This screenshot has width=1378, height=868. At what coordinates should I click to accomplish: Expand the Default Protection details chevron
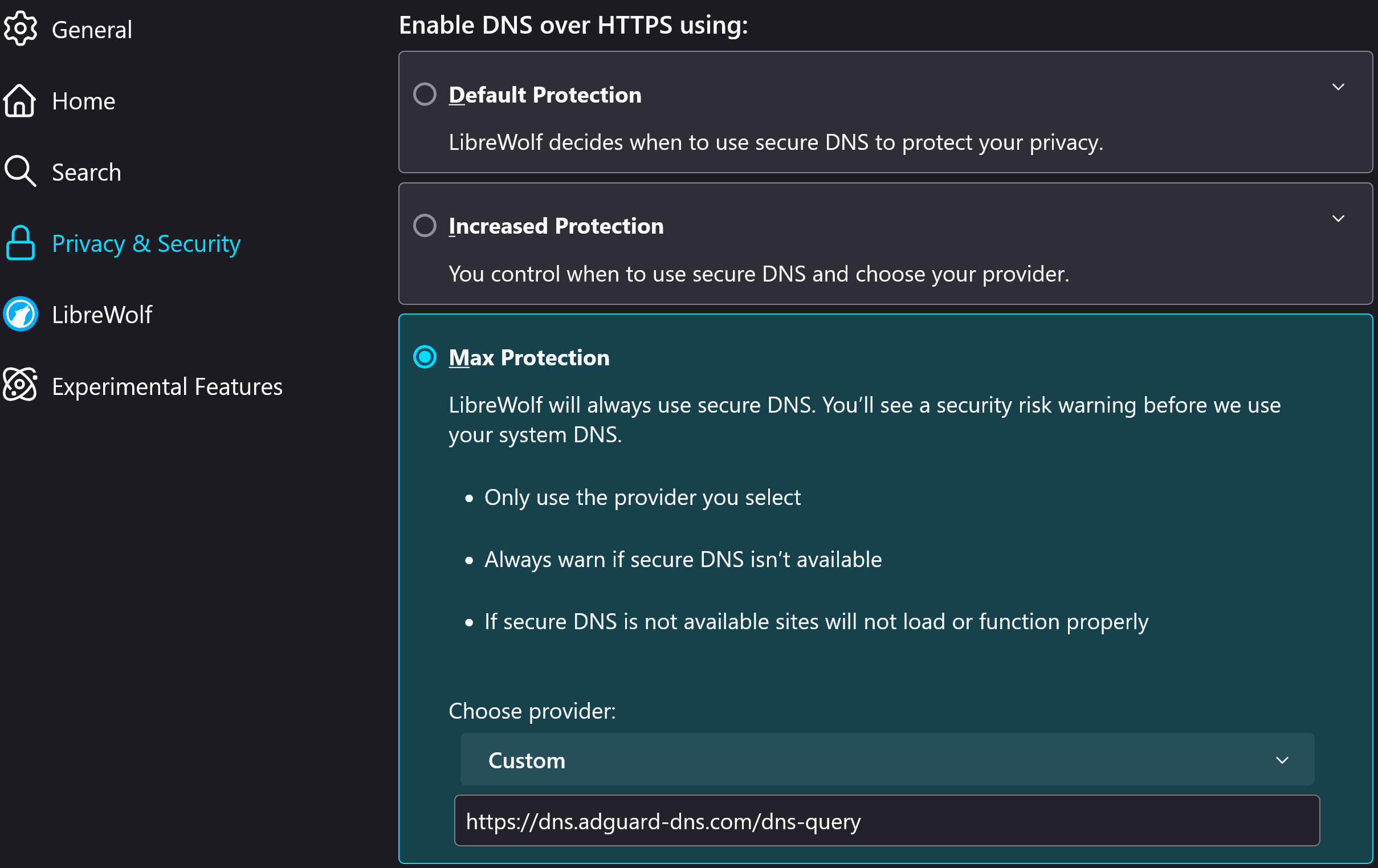click(x=1338, y=88)
